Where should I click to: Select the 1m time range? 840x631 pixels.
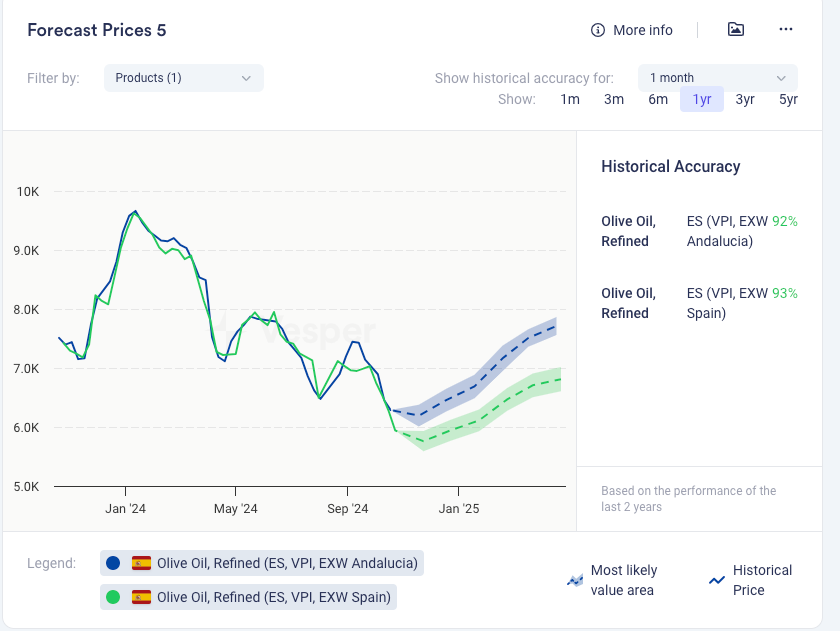coord(570,99)
